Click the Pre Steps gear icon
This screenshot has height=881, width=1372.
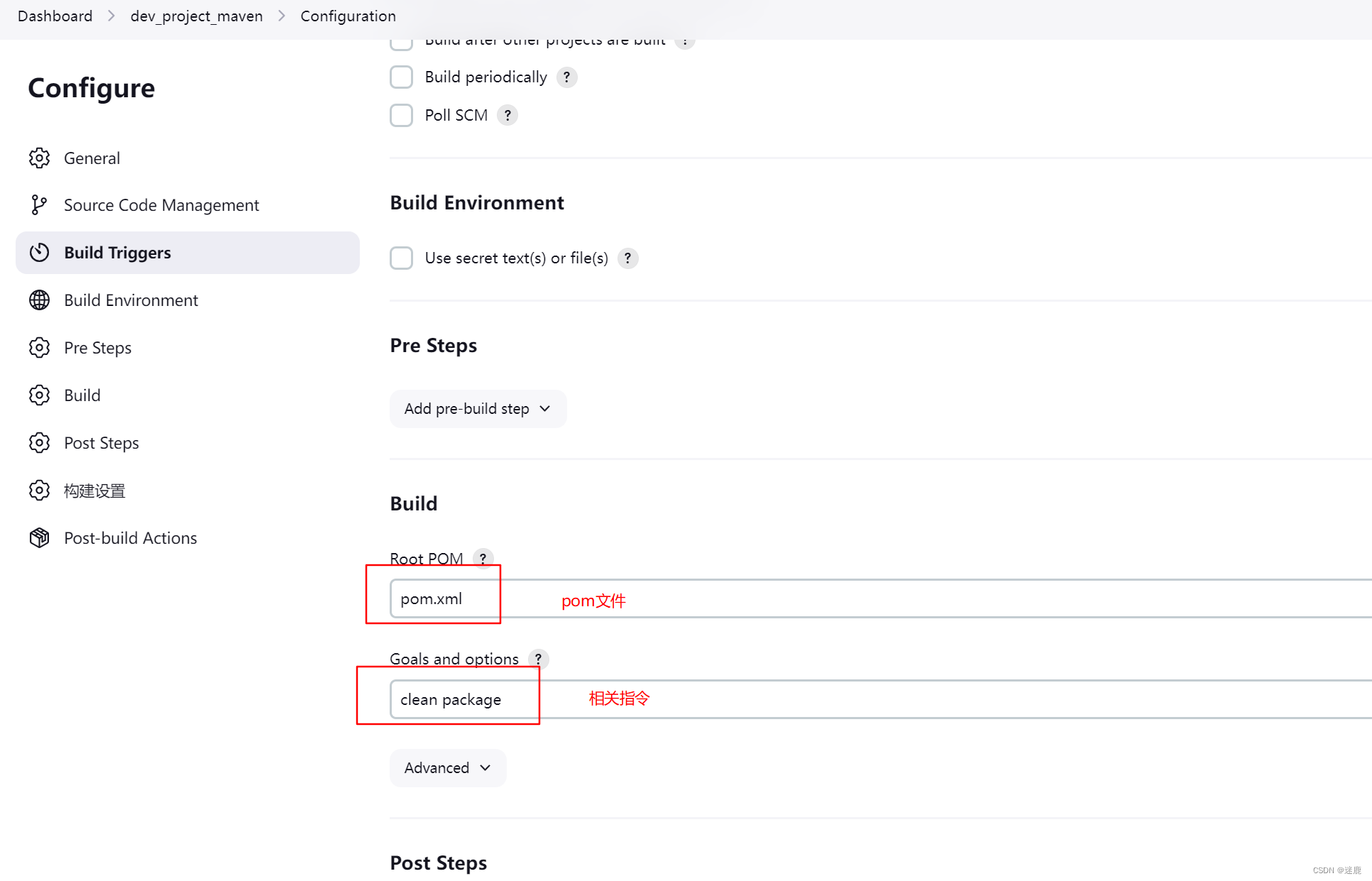tap(40, 347)
